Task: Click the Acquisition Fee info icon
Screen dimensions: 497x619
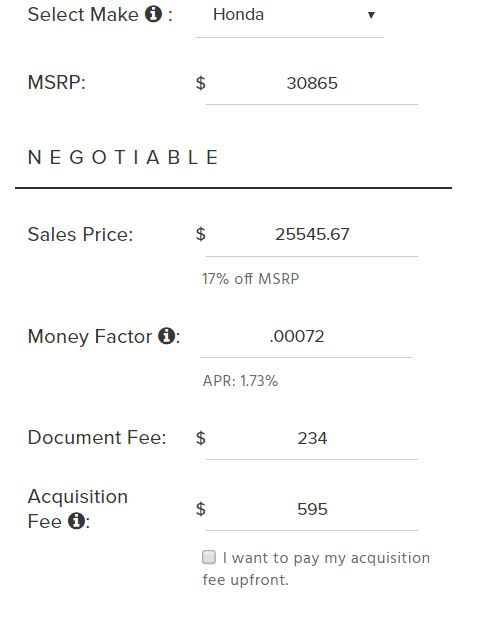Action: 77,521
